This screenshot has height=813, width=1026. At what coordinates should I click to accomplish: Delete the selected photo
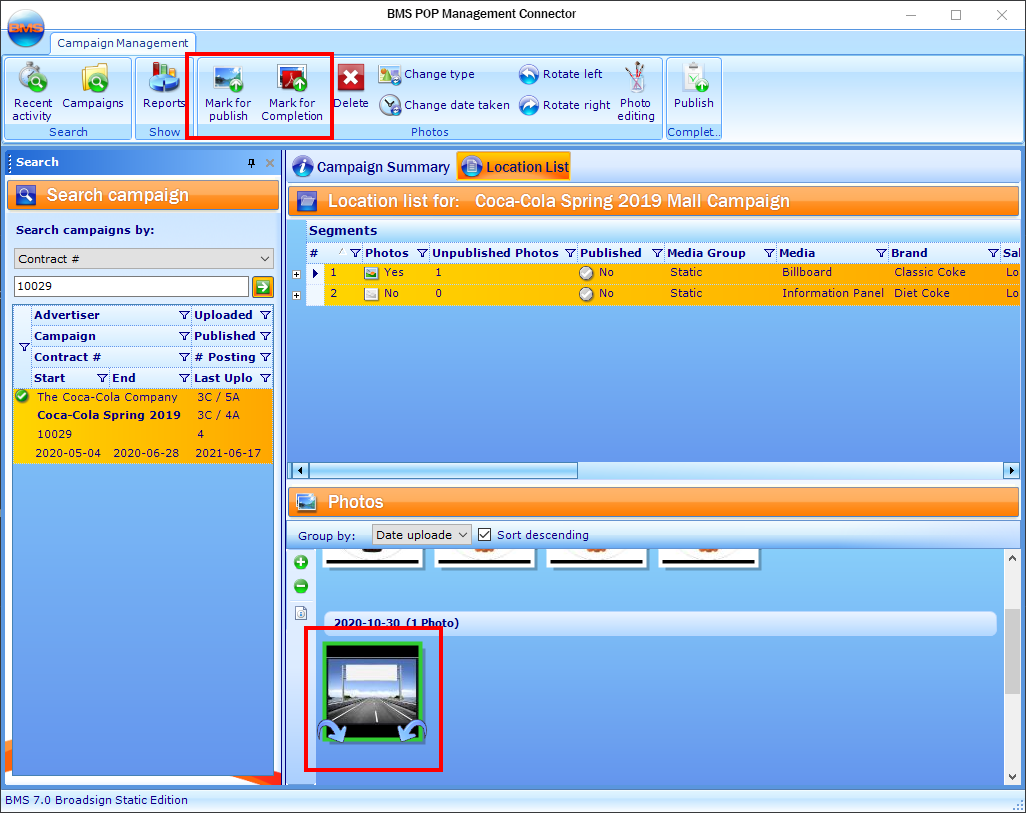click(351, 86)
